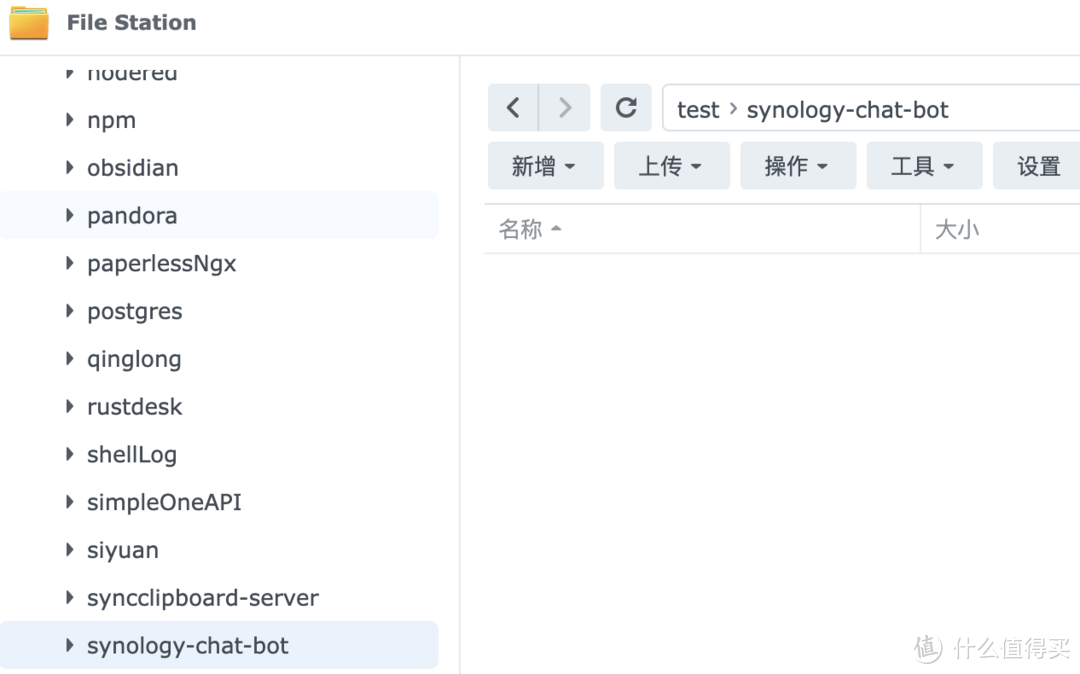Click the triangle icon beside simpleOneAPI
The height and width of the screenshot is (674, 1080).
(x=69, y=502)
